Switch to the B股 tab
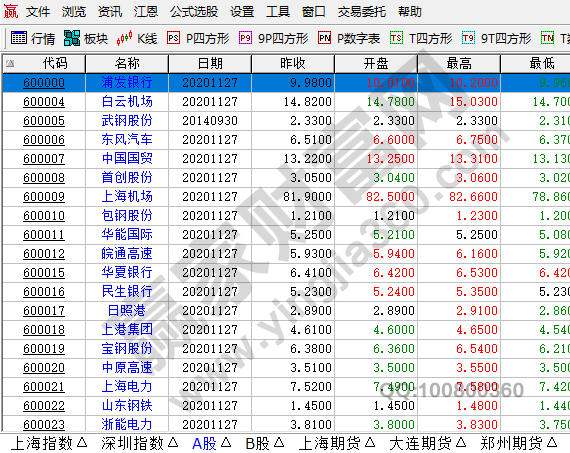The image size is (570, 453). [x=257, y=443]
